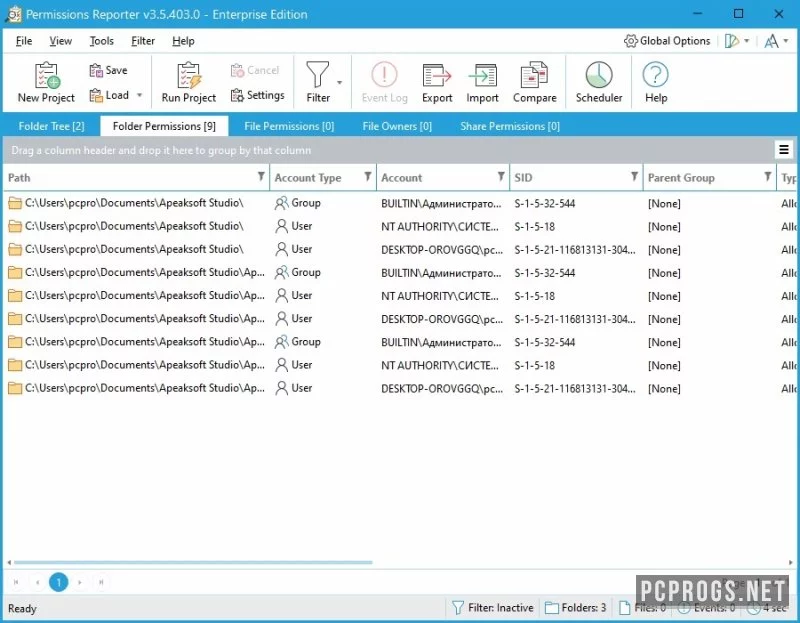Click Filter: Inactive status indicator
Screen dimensions: 800x623
(492, 608)
